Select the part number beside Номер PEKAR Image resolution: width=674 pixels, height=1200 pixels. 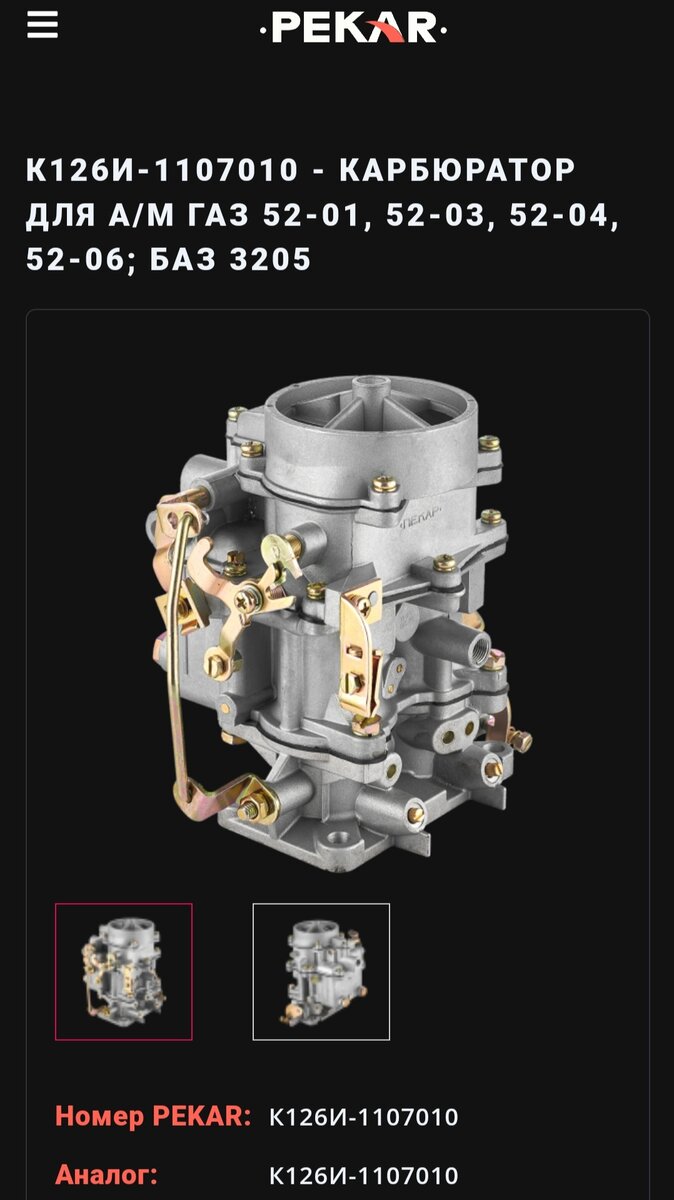[x=364, y=1117]
